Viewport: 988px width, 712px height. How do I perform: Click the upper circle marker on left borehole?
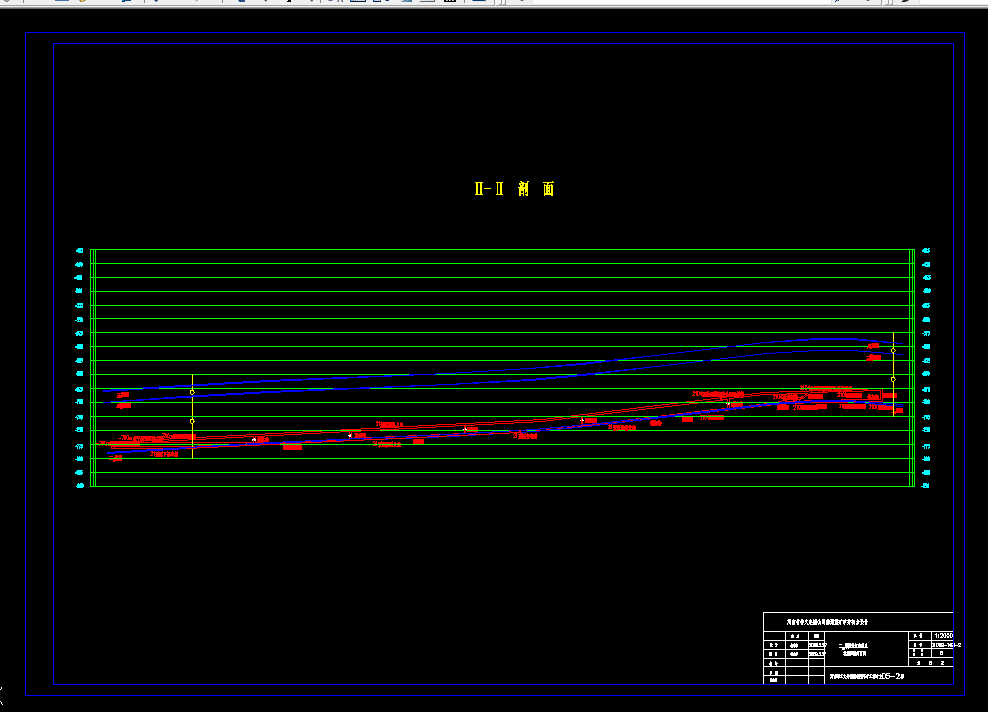tap(192, 392)
